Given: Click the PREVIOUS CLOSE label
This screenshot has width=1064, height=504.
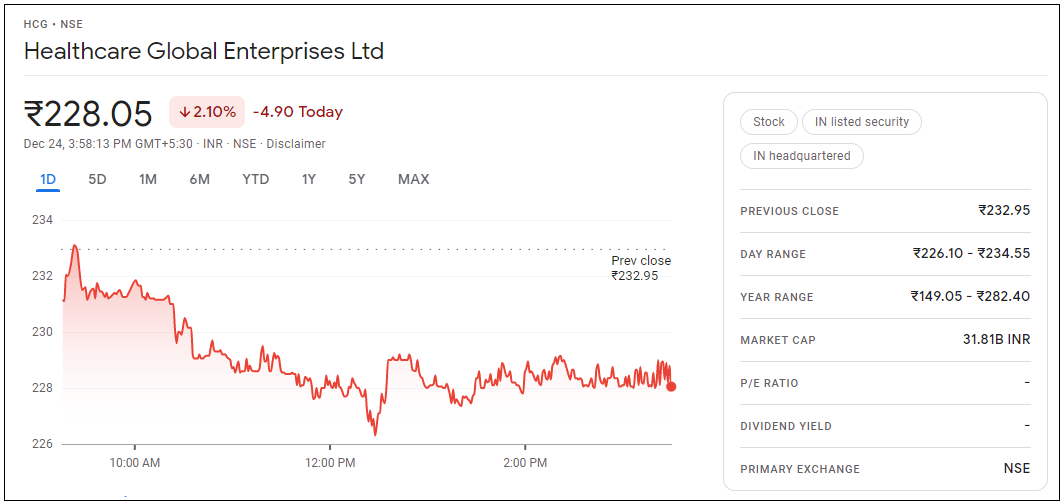Looking at the screenshot, I should pos(790,212).
